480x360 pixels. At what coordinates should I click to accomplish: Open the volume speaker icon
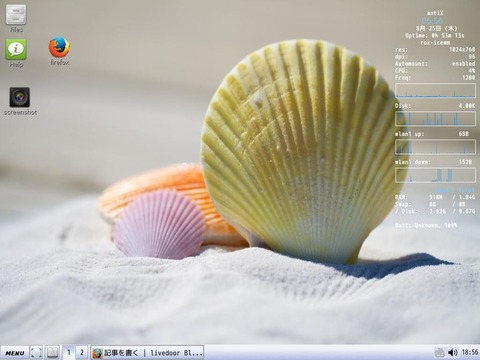[453, 352]
